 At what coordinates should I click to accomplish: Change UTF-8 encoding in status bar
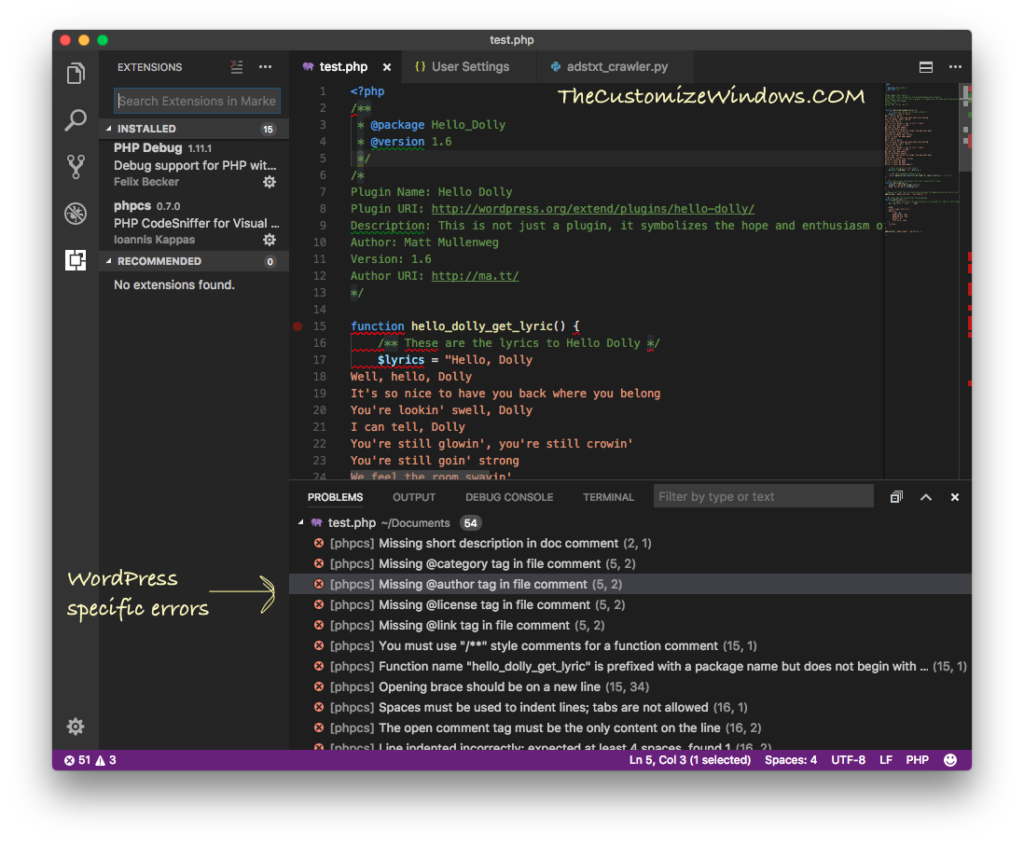pyautogui.click(x=848, y=759)
